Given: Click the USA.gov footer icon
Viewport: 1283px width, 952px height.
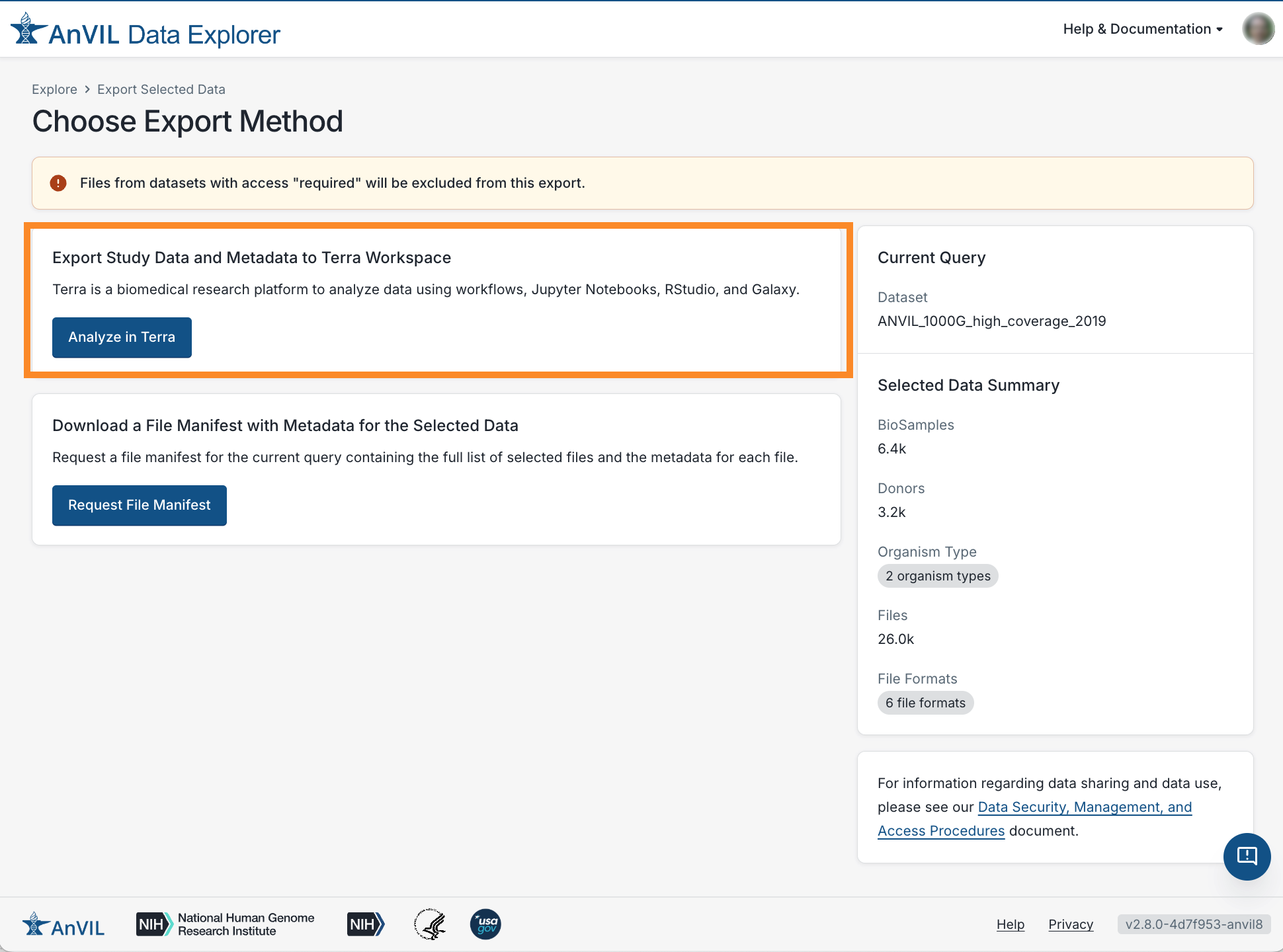Looking at the screenshot, I should (485, 924).
